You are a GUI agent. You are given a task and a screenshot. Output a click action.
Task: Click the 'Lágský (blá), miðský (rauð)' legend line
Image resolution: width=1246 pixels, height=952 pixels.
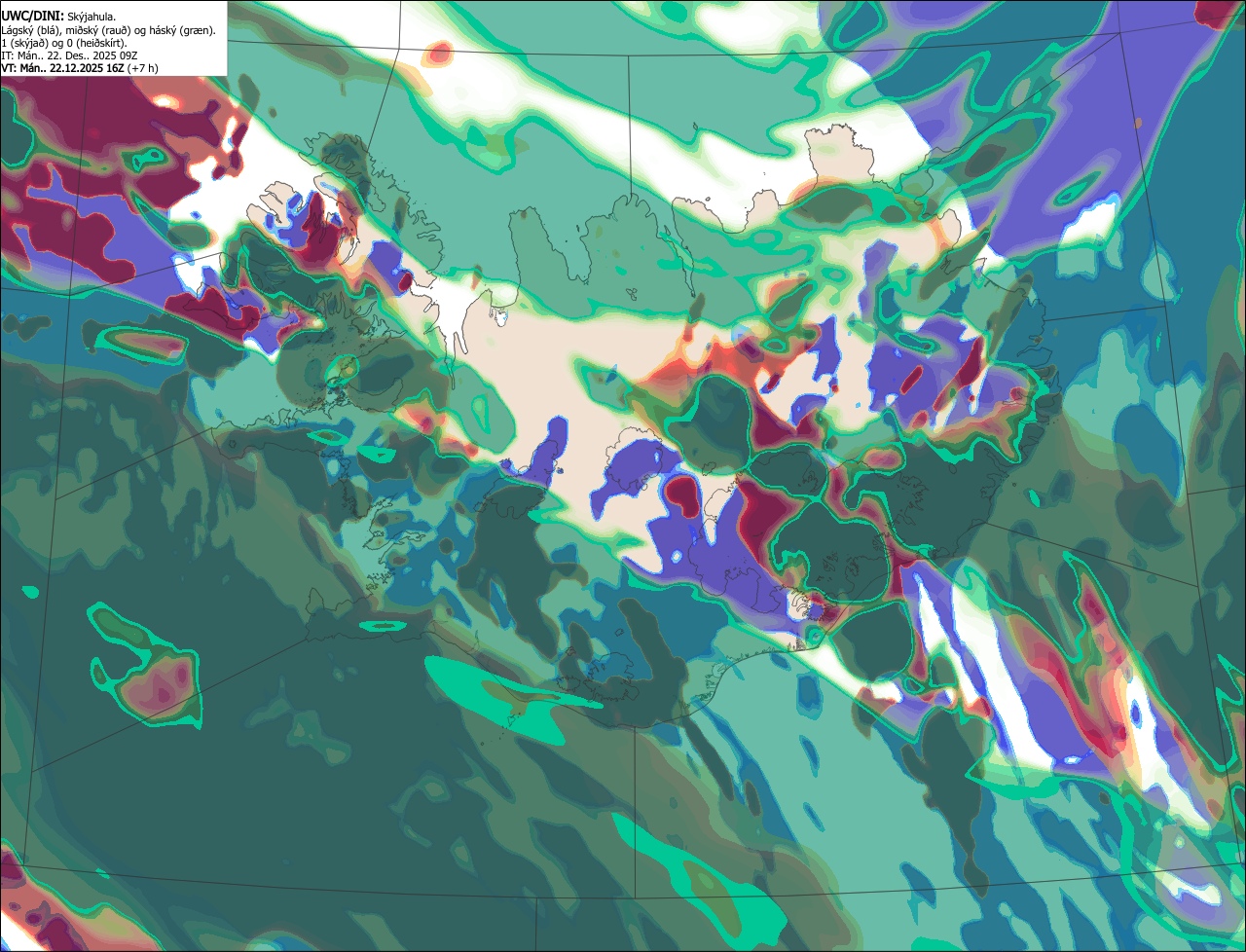tap(109, 30)
